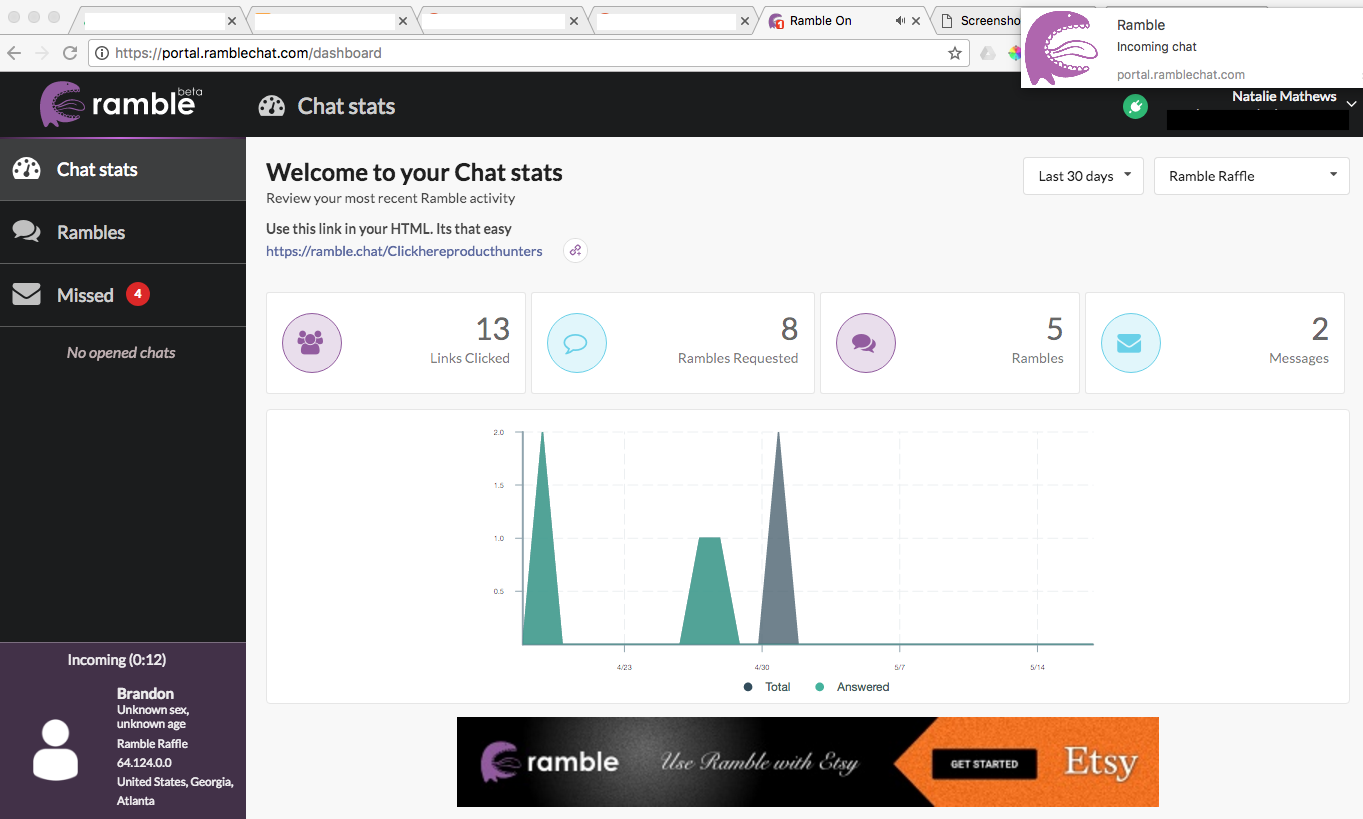Select the Chat stats sidebar icon

25,169
